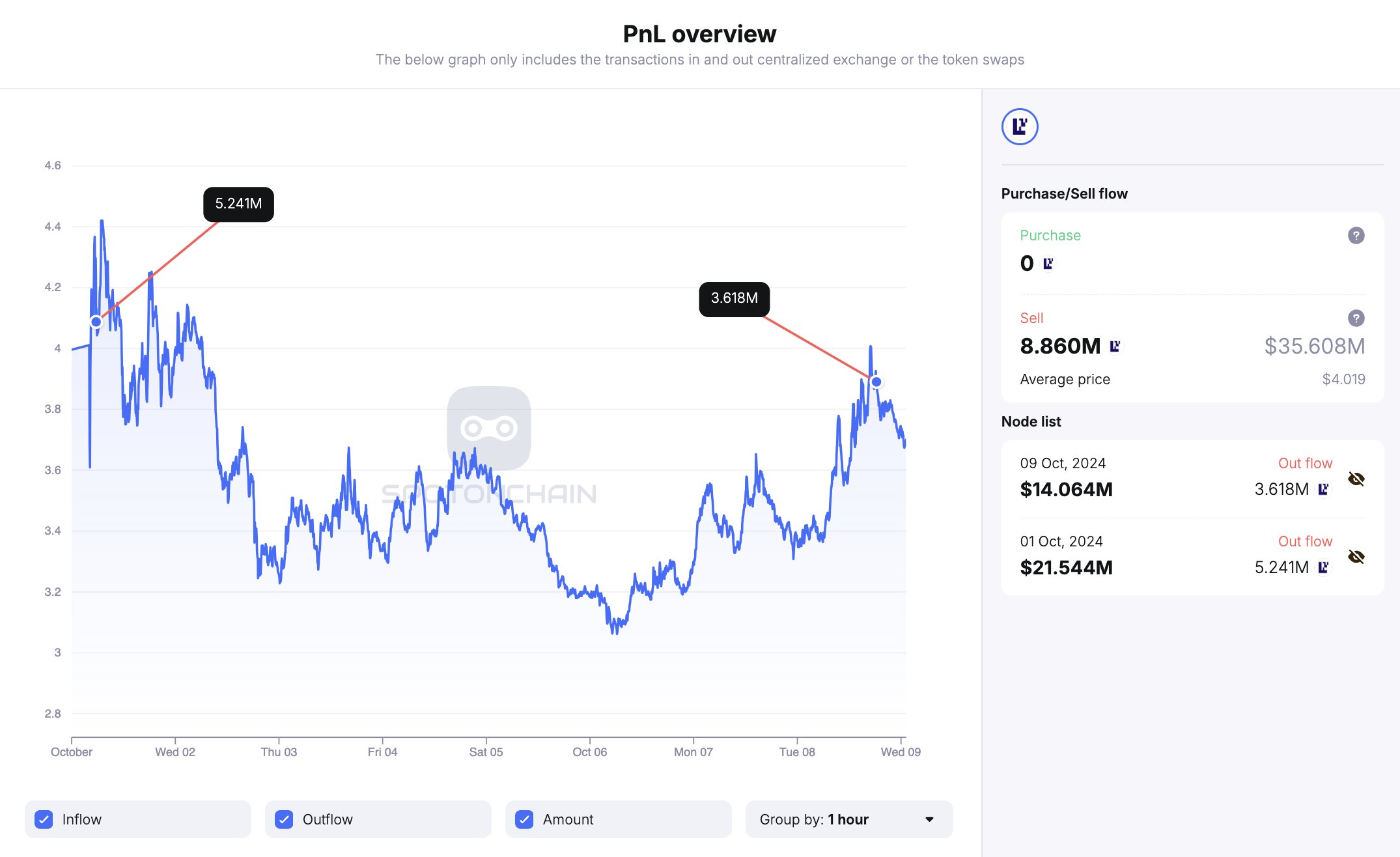Click the 5.241M chart tooltip label
1400x857 pixels.
click(x=238, y=204)
